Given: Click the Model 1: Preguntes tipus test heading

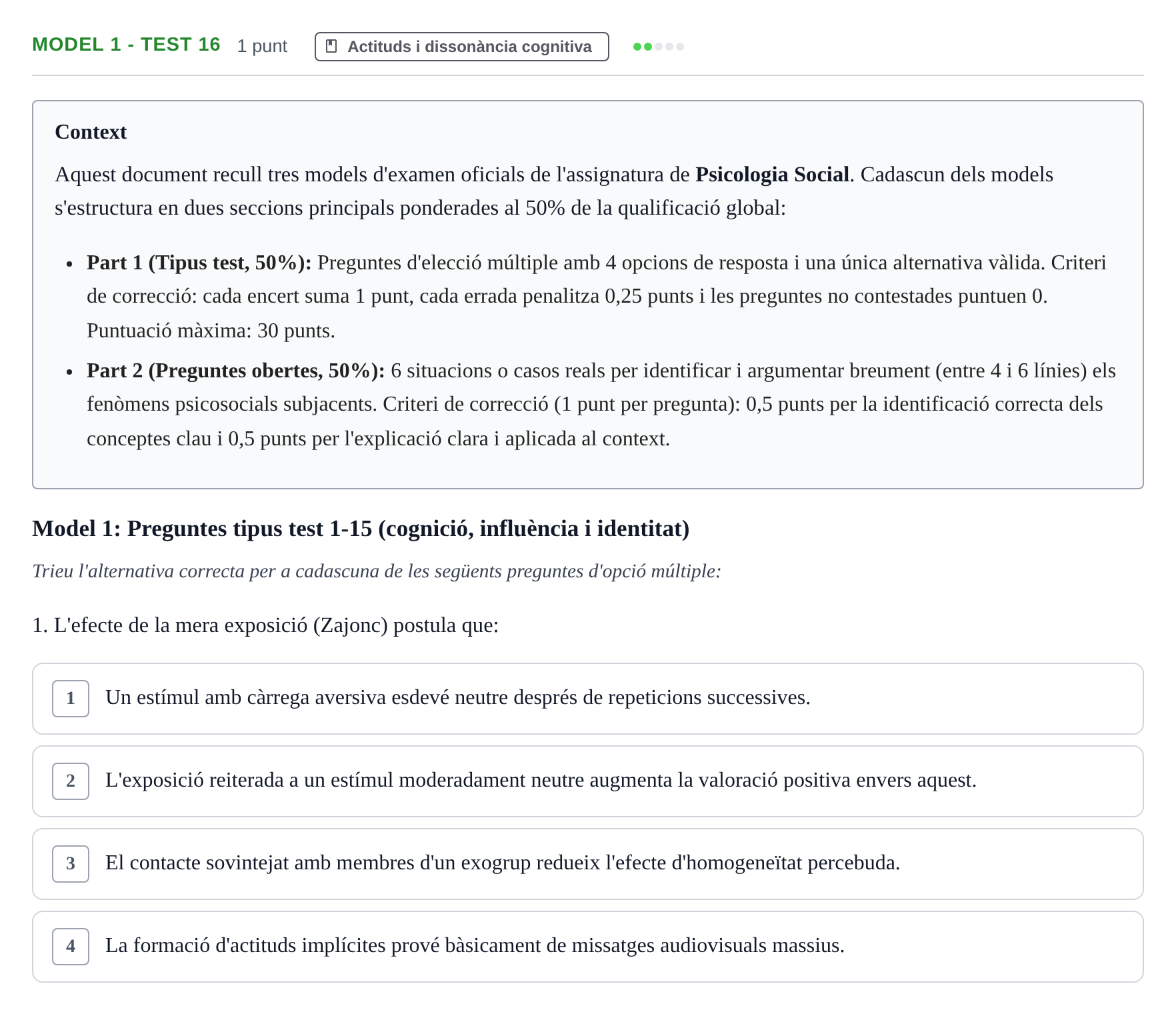Looking at the screenshot, I should pos(361,529).
